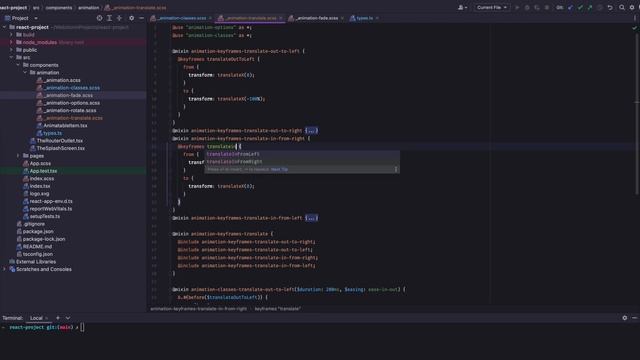Expand folded translate-out-to-right mixin block
This screenshot has height=360, width=640.
pos(311,131)
